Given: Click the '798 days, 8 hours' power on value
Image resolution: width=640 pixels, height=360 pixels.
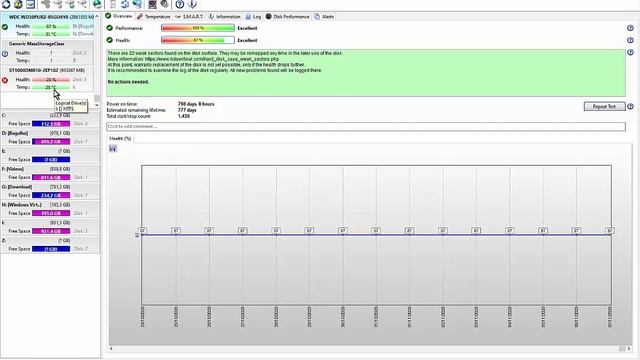Looking at the screenshot, I should coord(196,104).
